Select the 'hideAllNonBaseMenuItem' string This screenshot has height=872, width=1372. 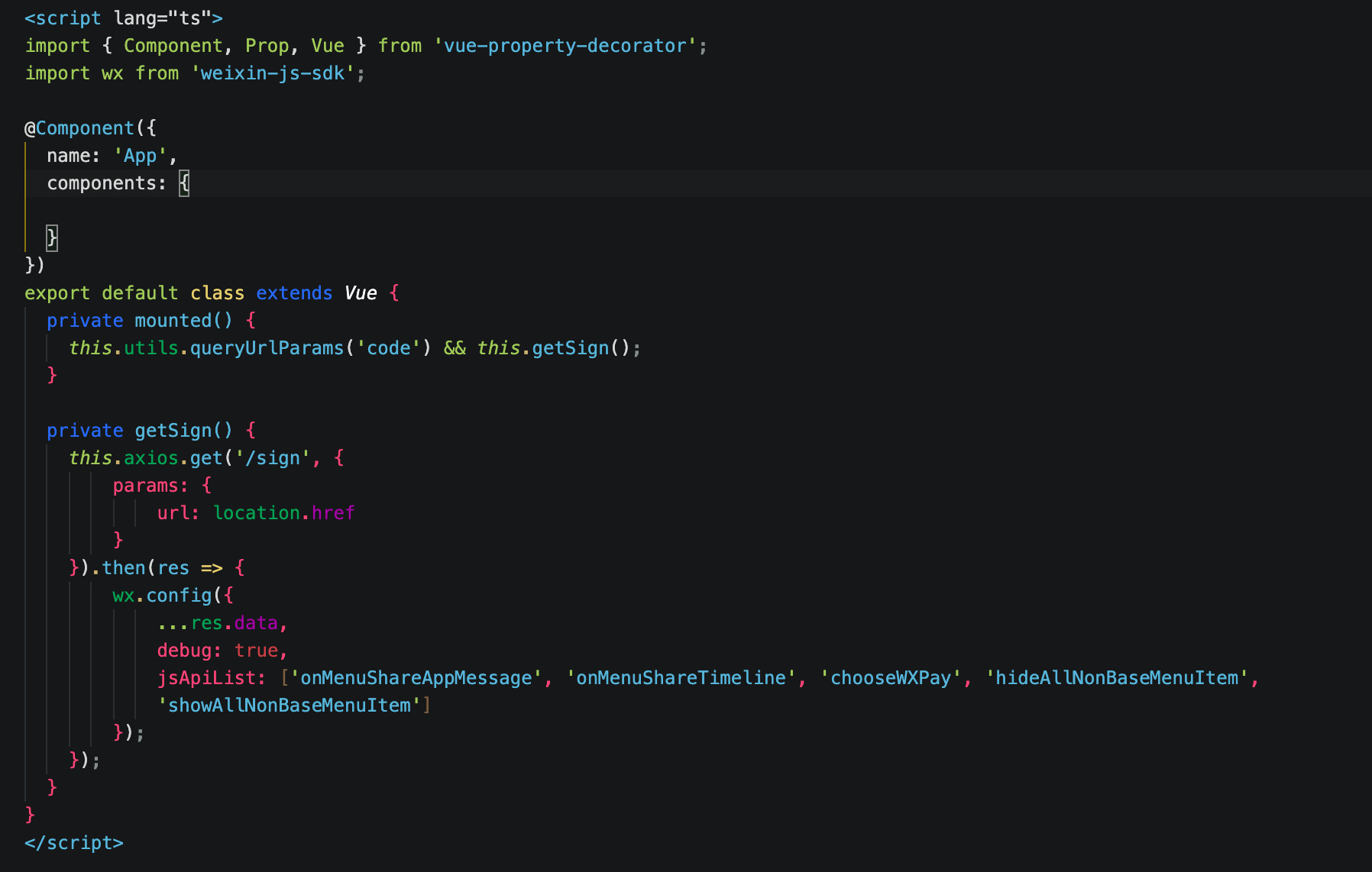tap(1117, 678)
